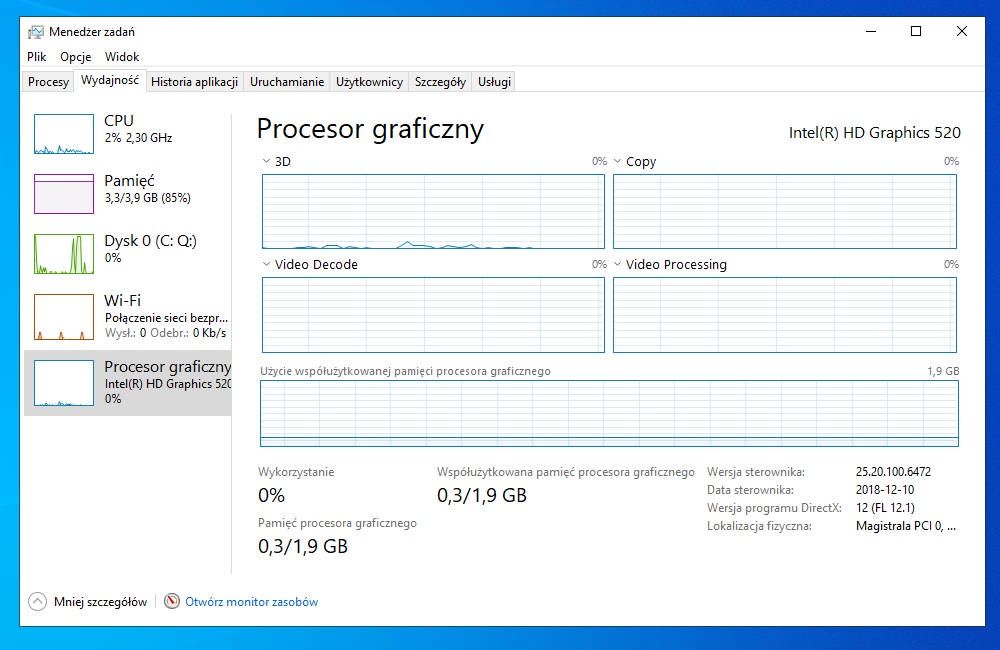
Task: Click the Wersja sterownika label
Action: tap(756, 472)
